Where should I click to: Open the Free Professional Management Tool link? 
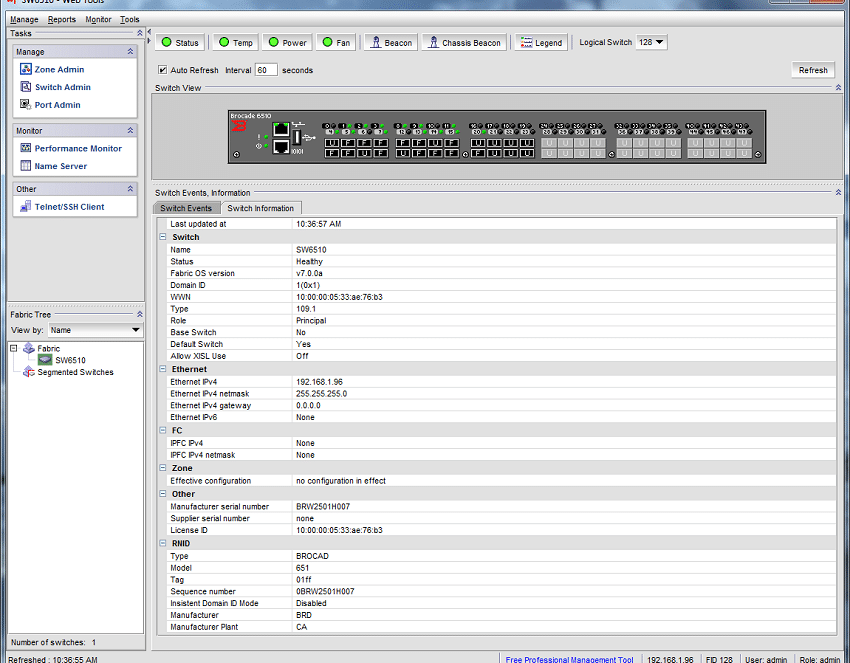coord(569,659)
